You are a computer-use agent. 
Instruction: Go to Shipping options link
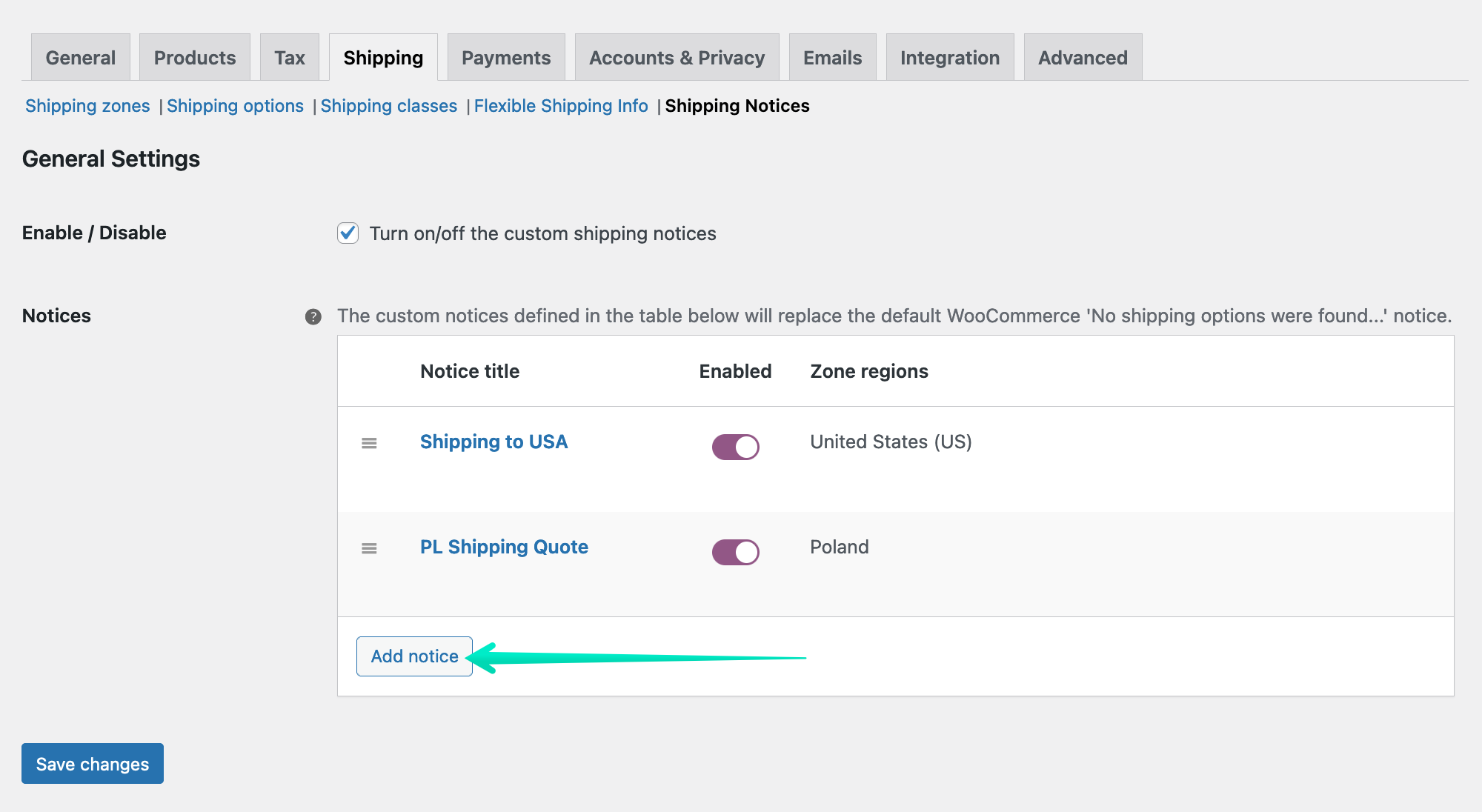pos(235,106)
